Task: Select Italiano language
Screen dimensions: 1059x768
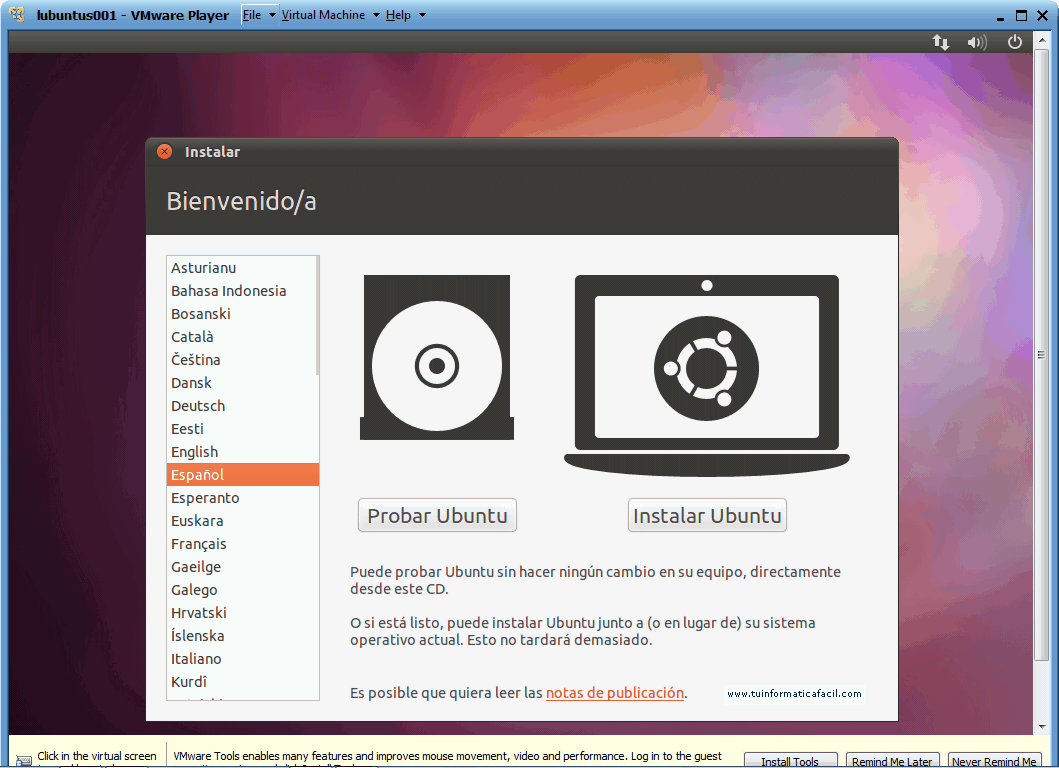Action: [x=242, y=659]
